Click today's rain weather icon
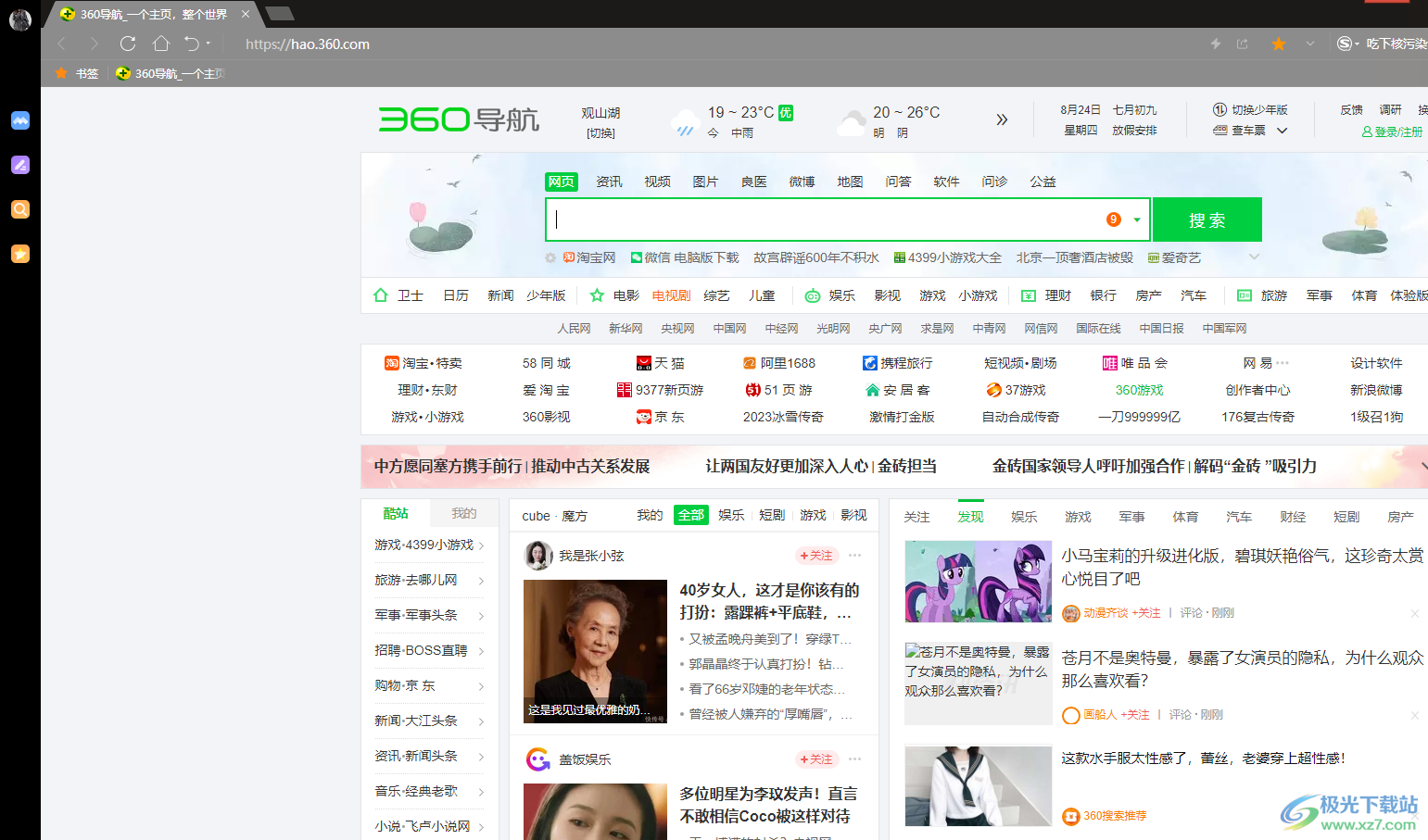Viewport: 1428px width, 840px height. click(x=684, y=122)
